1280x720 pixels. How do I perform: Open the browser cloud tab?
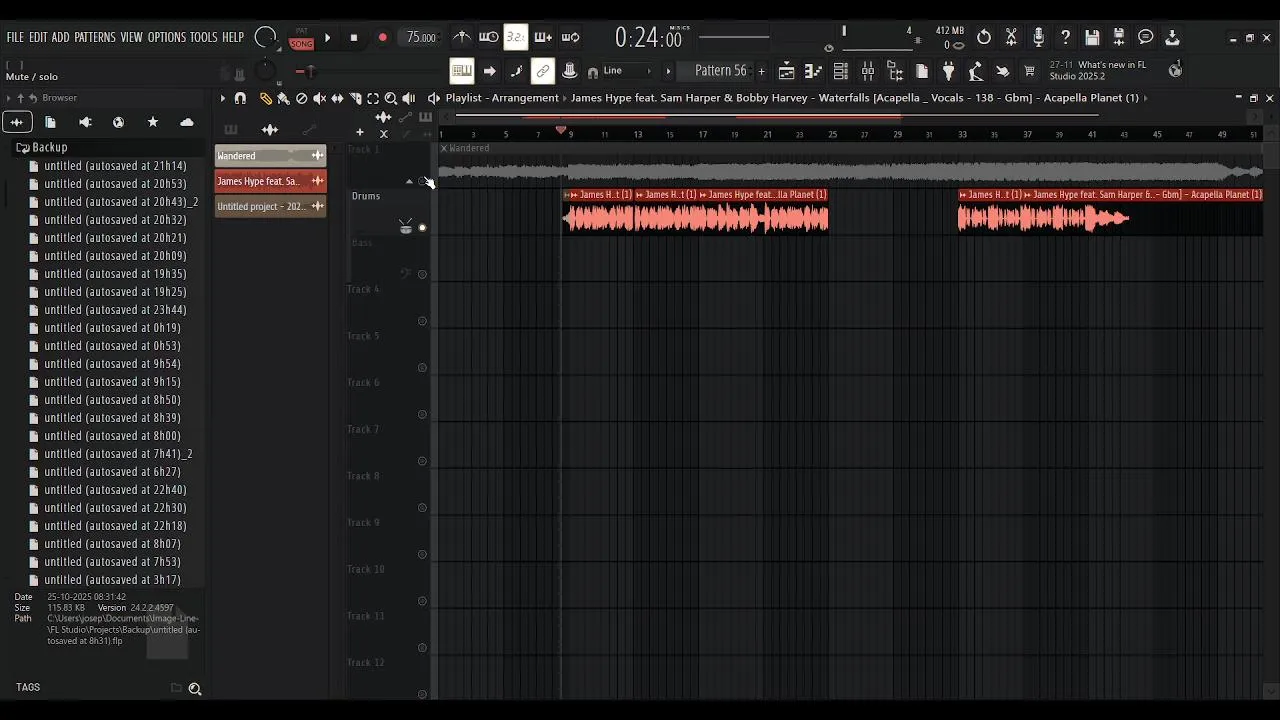187,122
